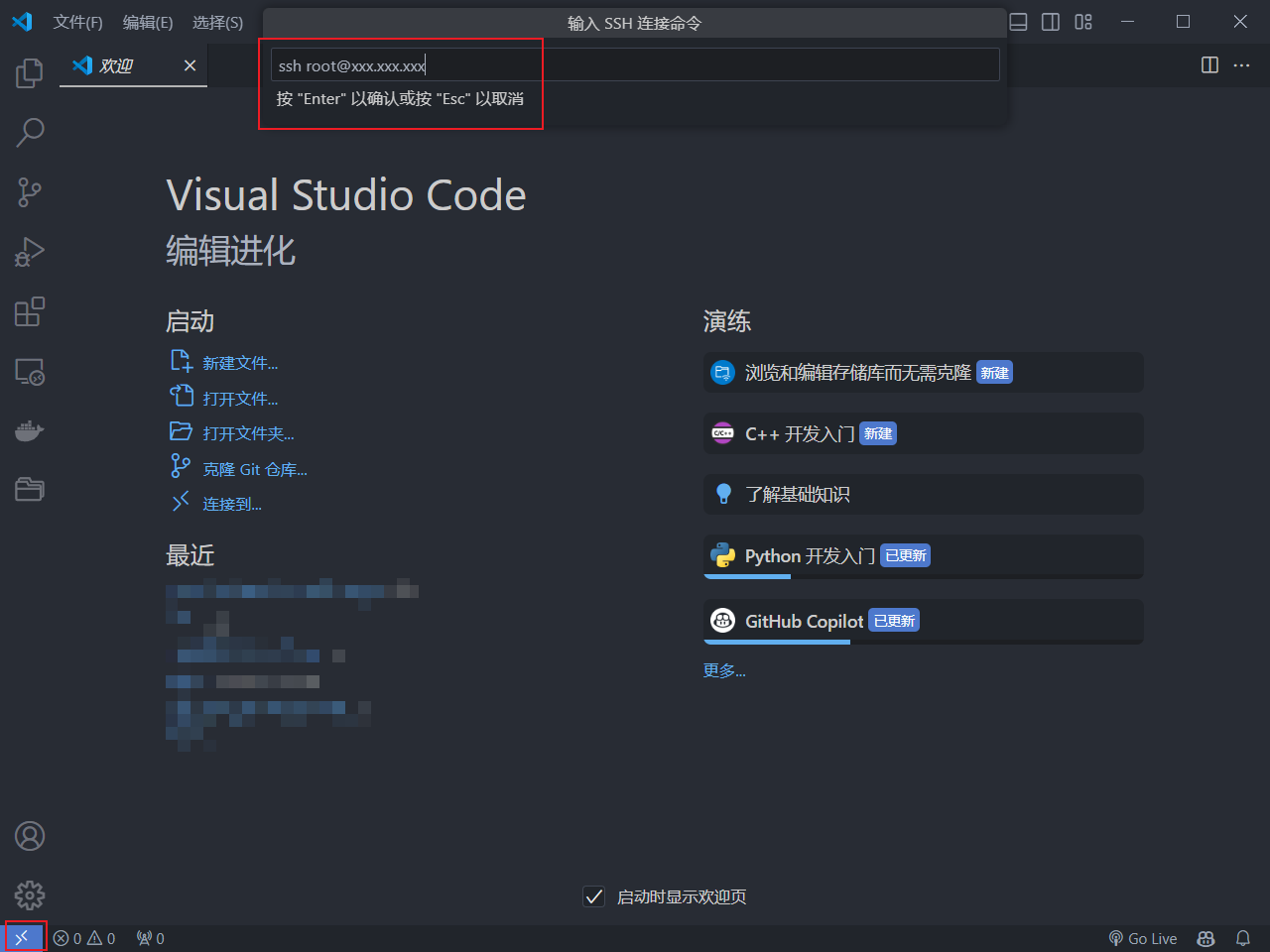Click the 打开文件夹... link
Viewport: 1270px width, 952px height.
(x=248, y=433)
